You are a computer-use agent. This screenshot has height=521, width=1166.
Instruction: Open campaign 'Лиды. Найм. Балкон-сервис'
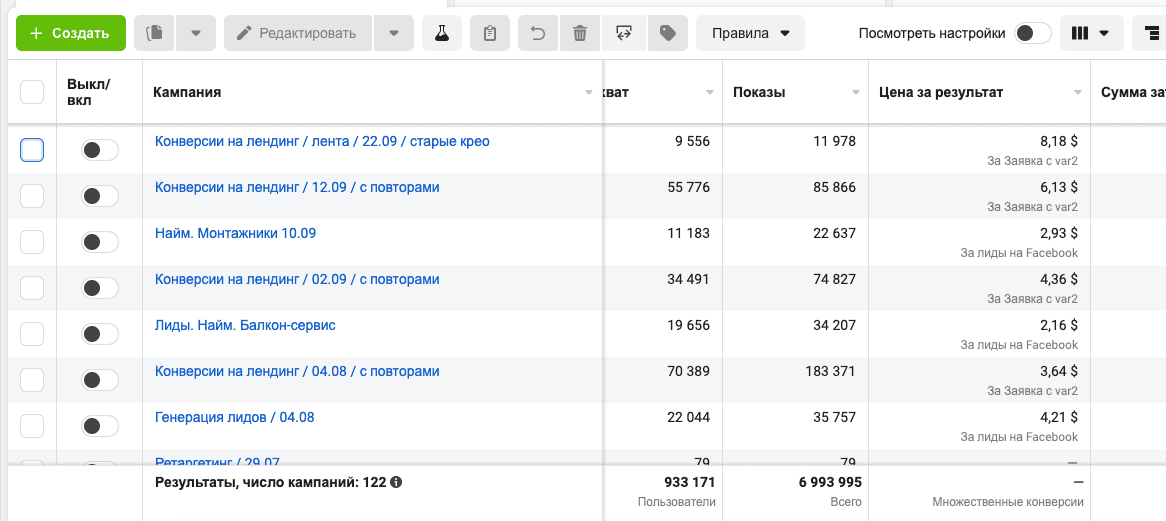tap(245, 326)
